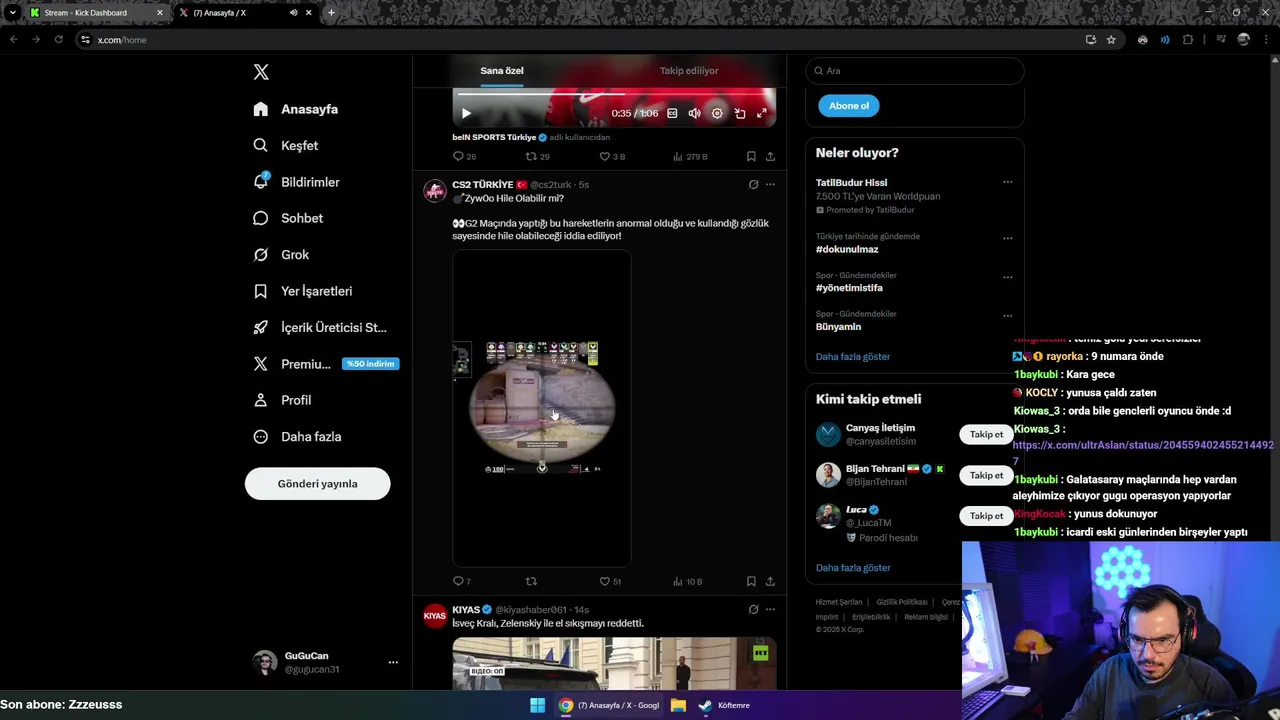The image size is (1280, 720).
Task: Bookmark the beIN SPORTS post
Action: [751, 156]
